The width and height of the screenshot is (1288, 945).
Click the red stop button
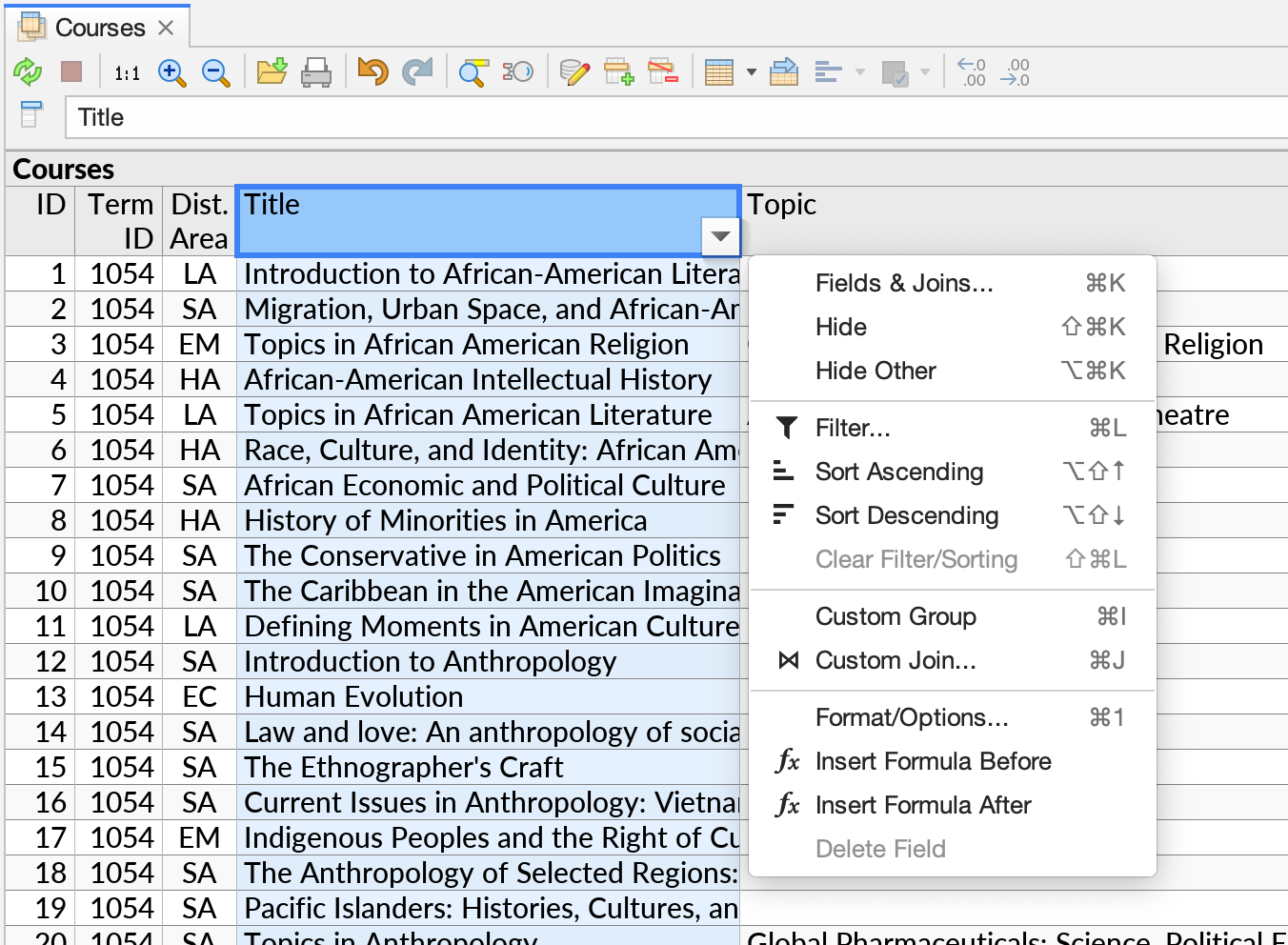point(70,71)
